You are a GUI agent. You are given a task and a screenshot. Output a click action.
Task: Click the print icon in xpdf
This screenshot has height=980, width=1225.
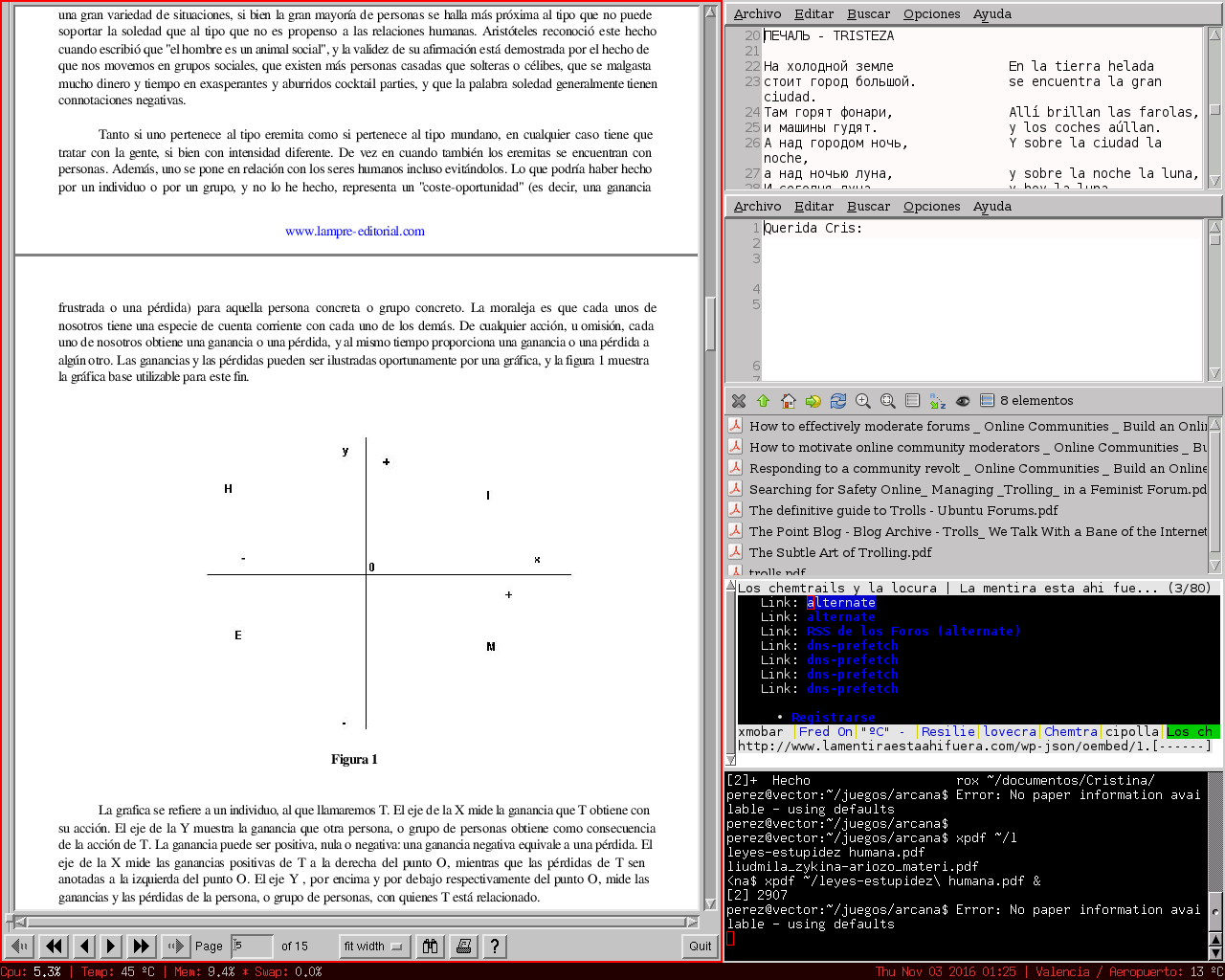point(464,947)
